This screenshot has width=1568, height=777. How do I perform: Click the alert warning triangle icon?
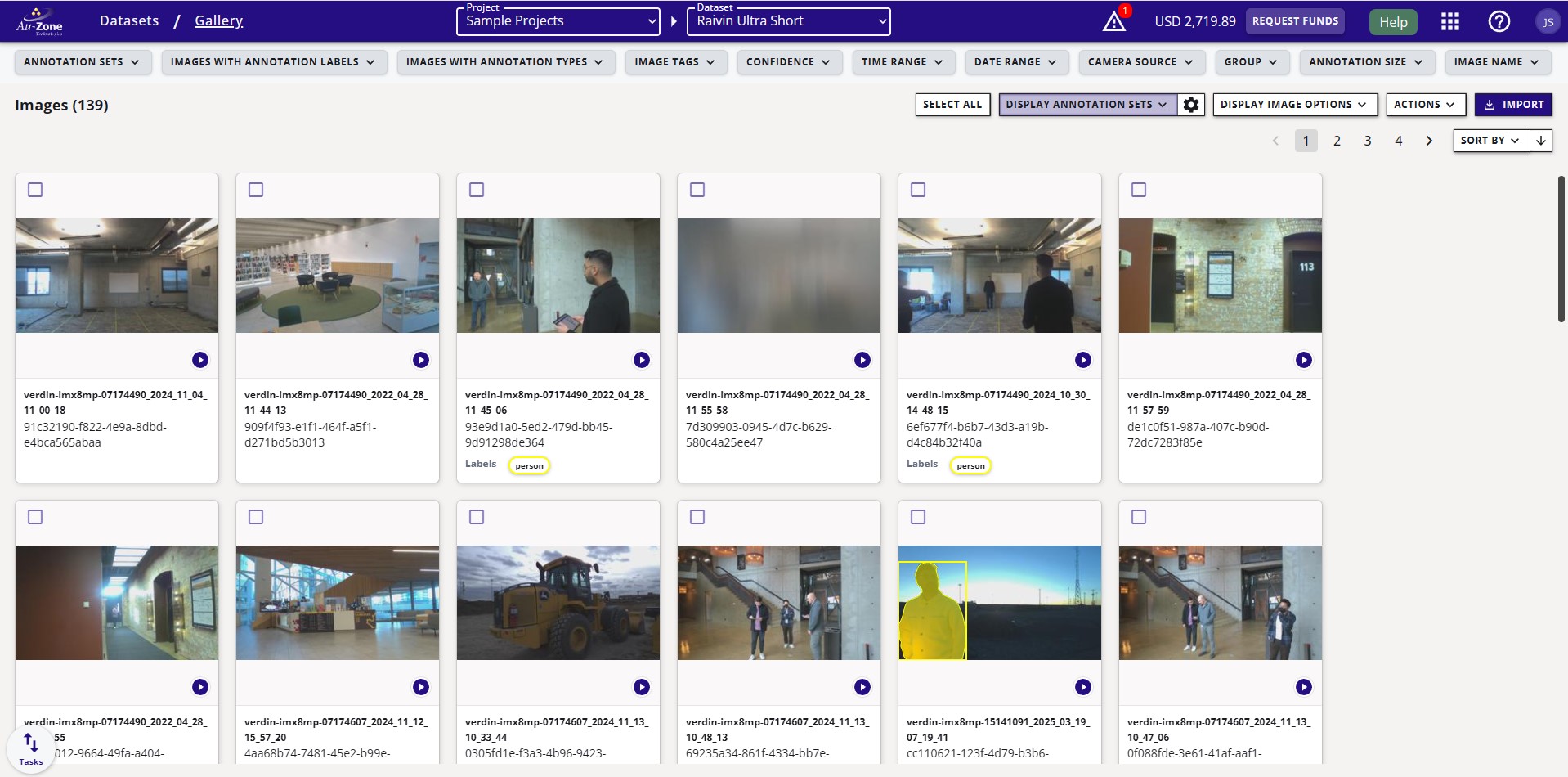point(1114,21)
